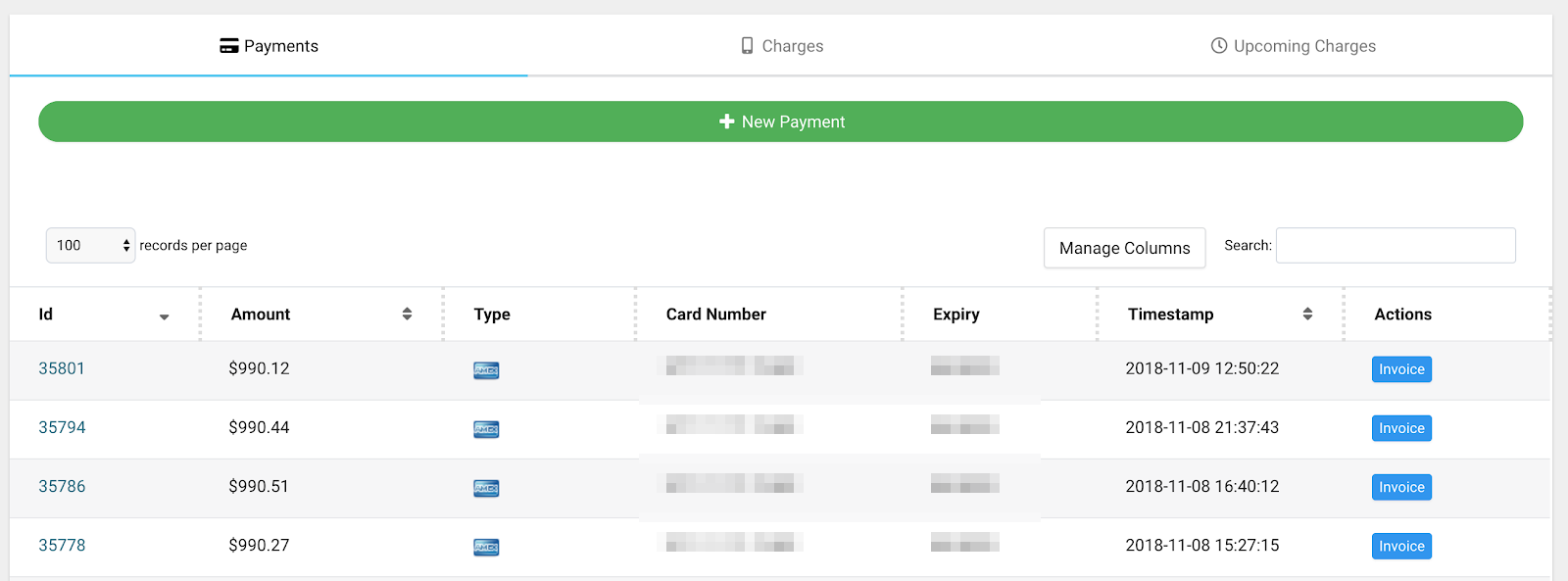Open Manage Columns options
The height and width of the screenshot is (581, 1568).
1124,248
